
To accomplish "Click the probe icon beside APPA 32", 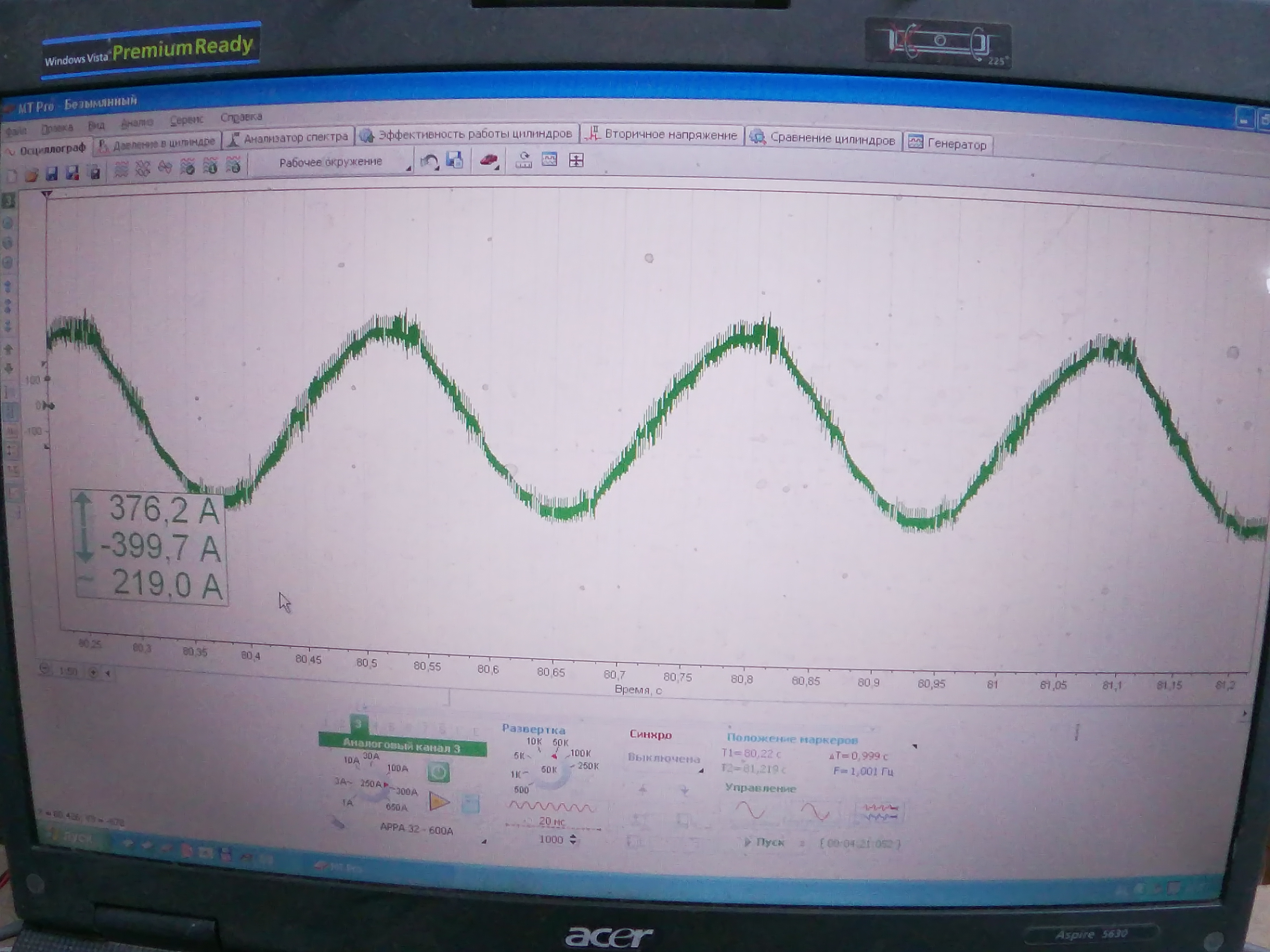I will click(338, 824).
